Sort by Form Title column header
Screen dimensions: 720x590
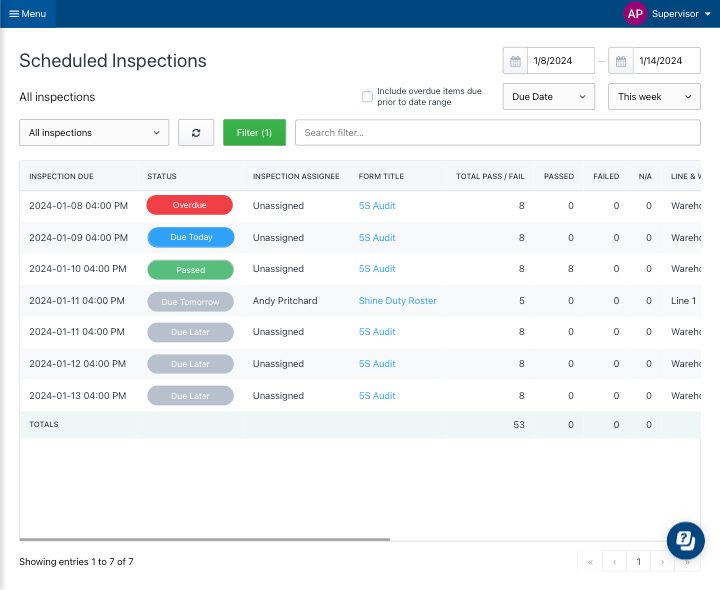(381, 176)
